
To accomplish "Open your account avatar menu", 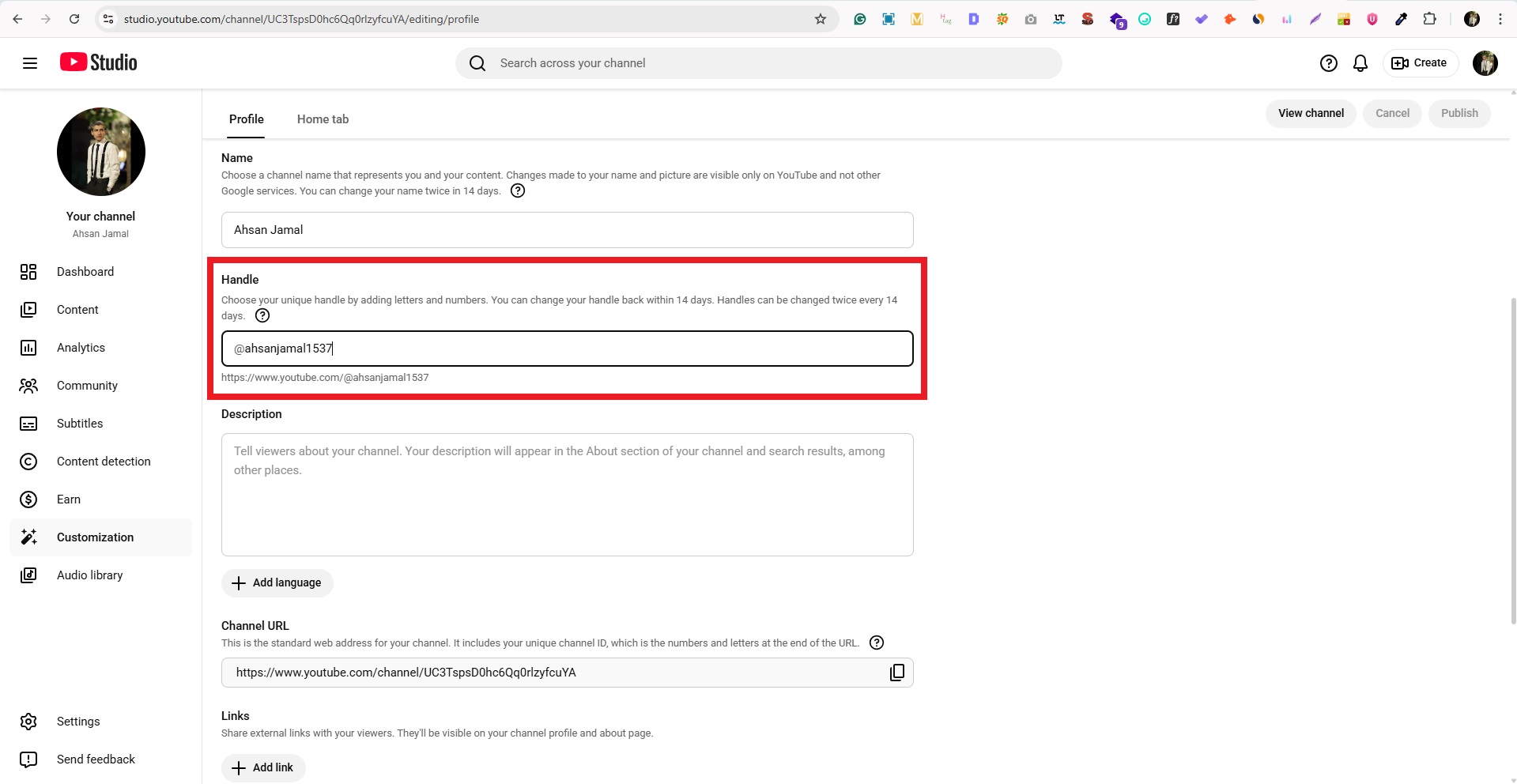I will click(1485, 63).
